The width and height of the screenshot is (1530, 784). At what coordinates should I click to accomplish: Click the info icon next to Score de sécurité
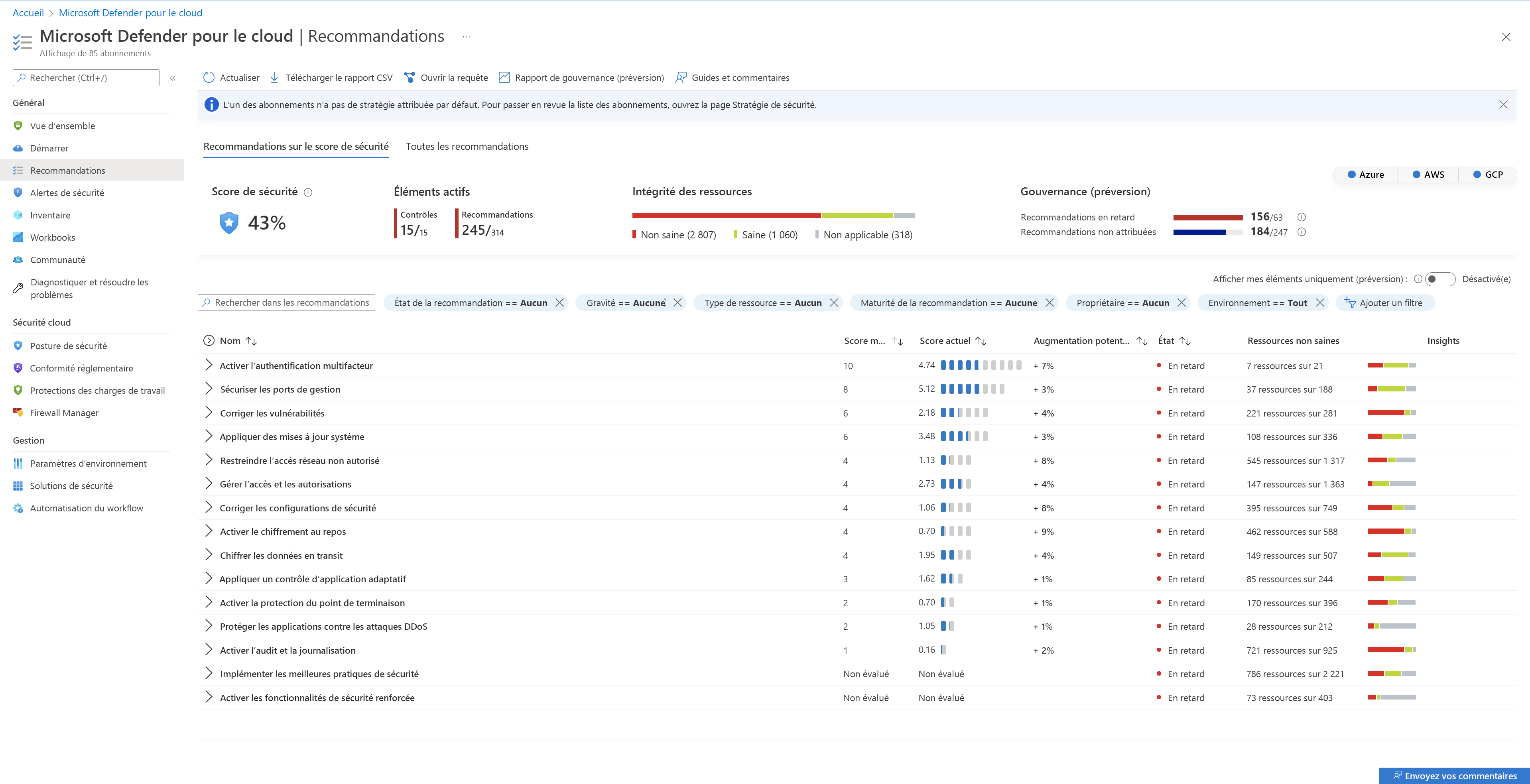pyautogui.click(x=308, y=192)
